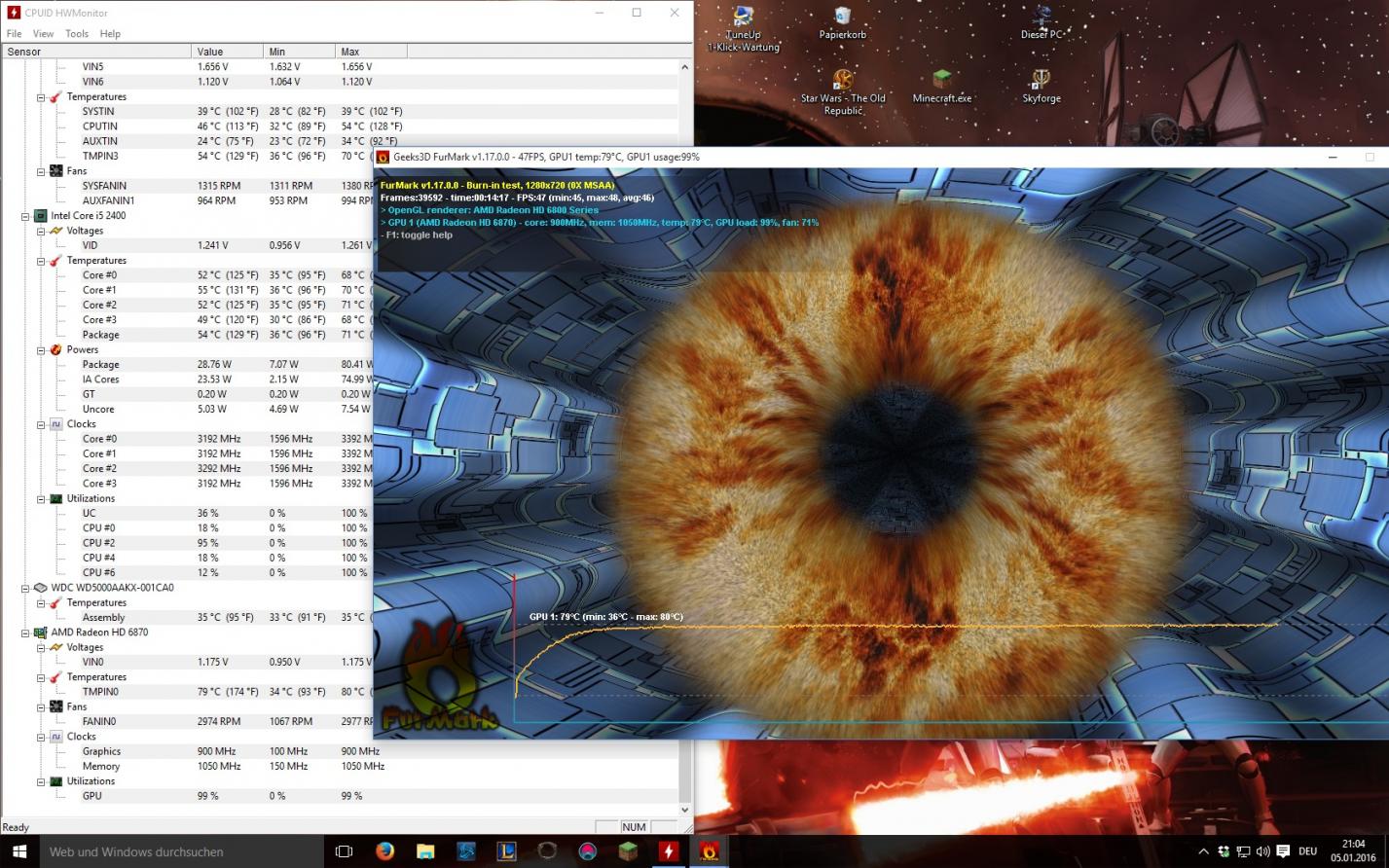This screenshot has width=1389, height=868.
Task: Select the Minecraft.exe desktop icon
Action: coord(941,86)
